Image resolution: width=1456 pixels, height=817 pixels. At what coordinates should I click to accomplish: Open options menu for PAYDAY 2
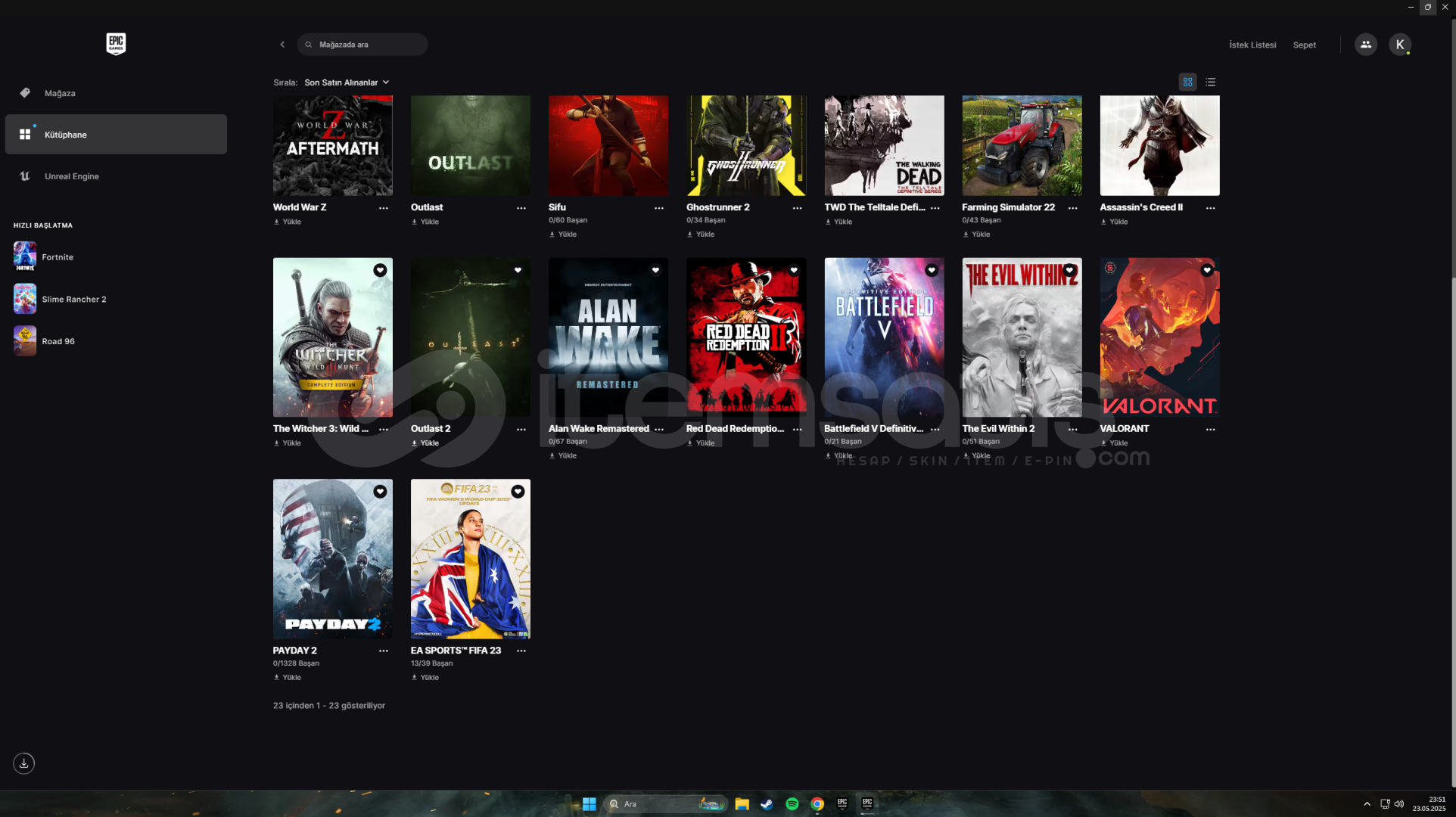coord(384,651)
